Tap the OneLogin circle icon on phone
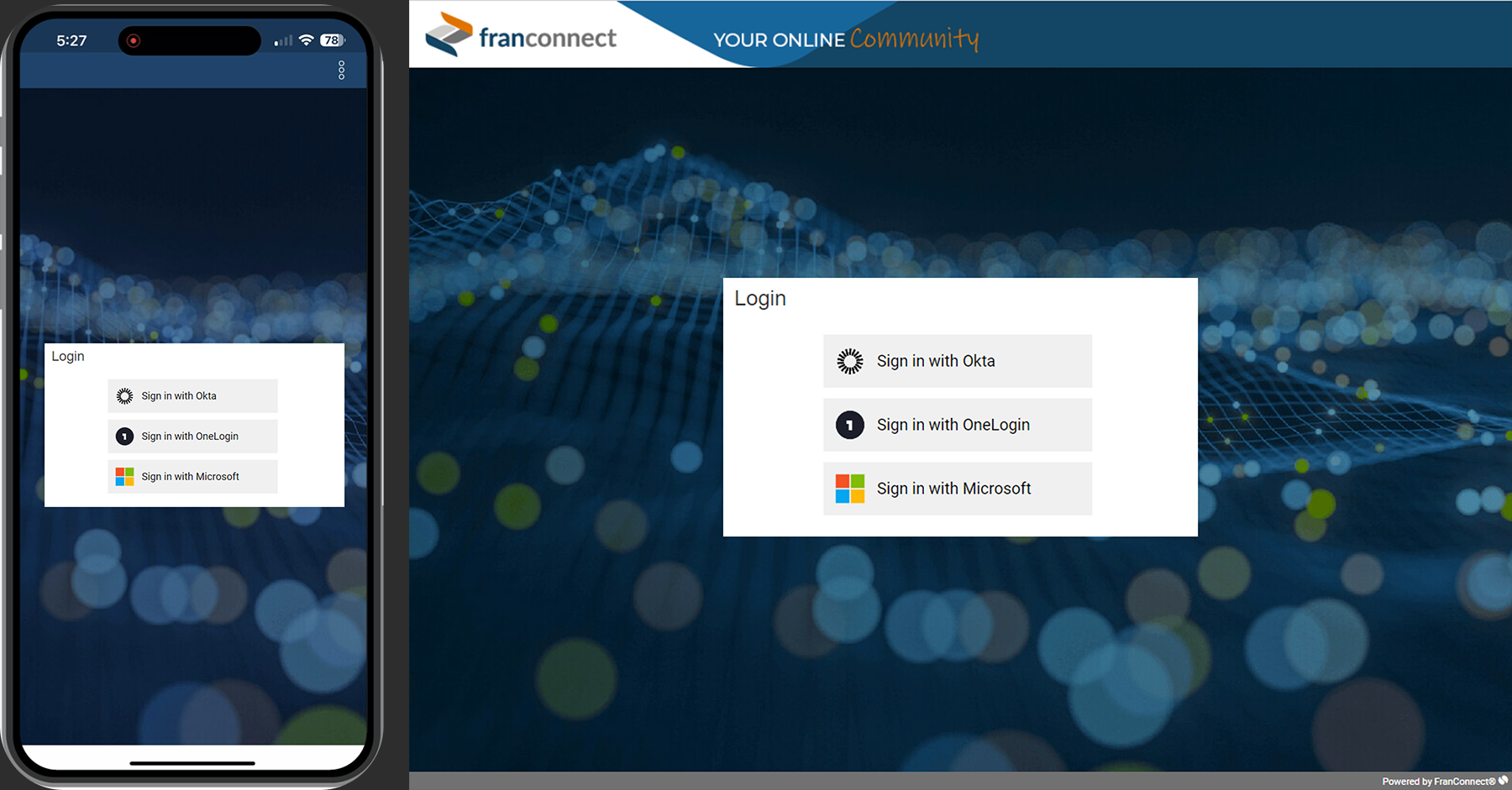Screen dimensions: 1512x790 124,437
